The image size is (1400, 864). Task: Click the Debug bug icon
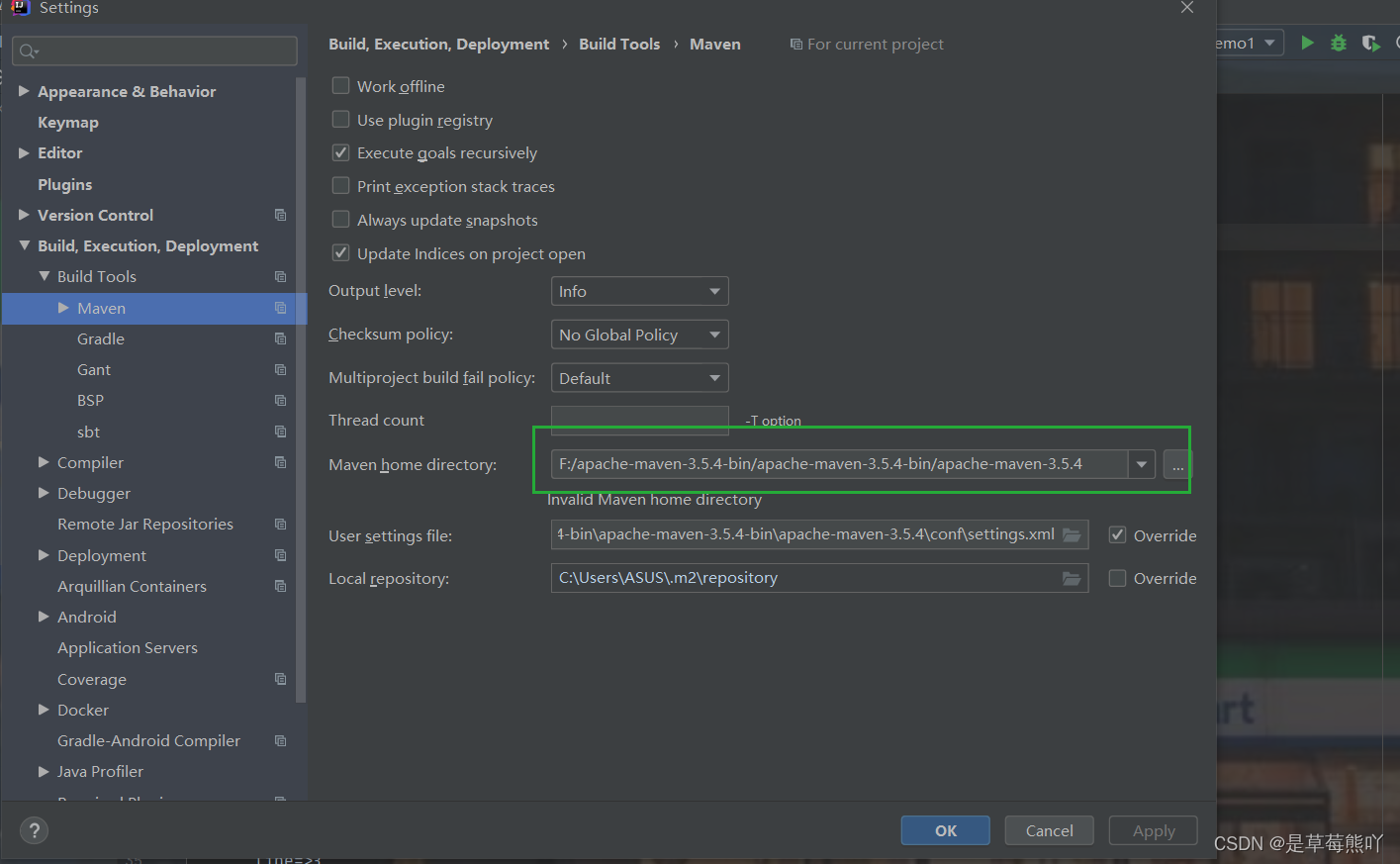1338,43
